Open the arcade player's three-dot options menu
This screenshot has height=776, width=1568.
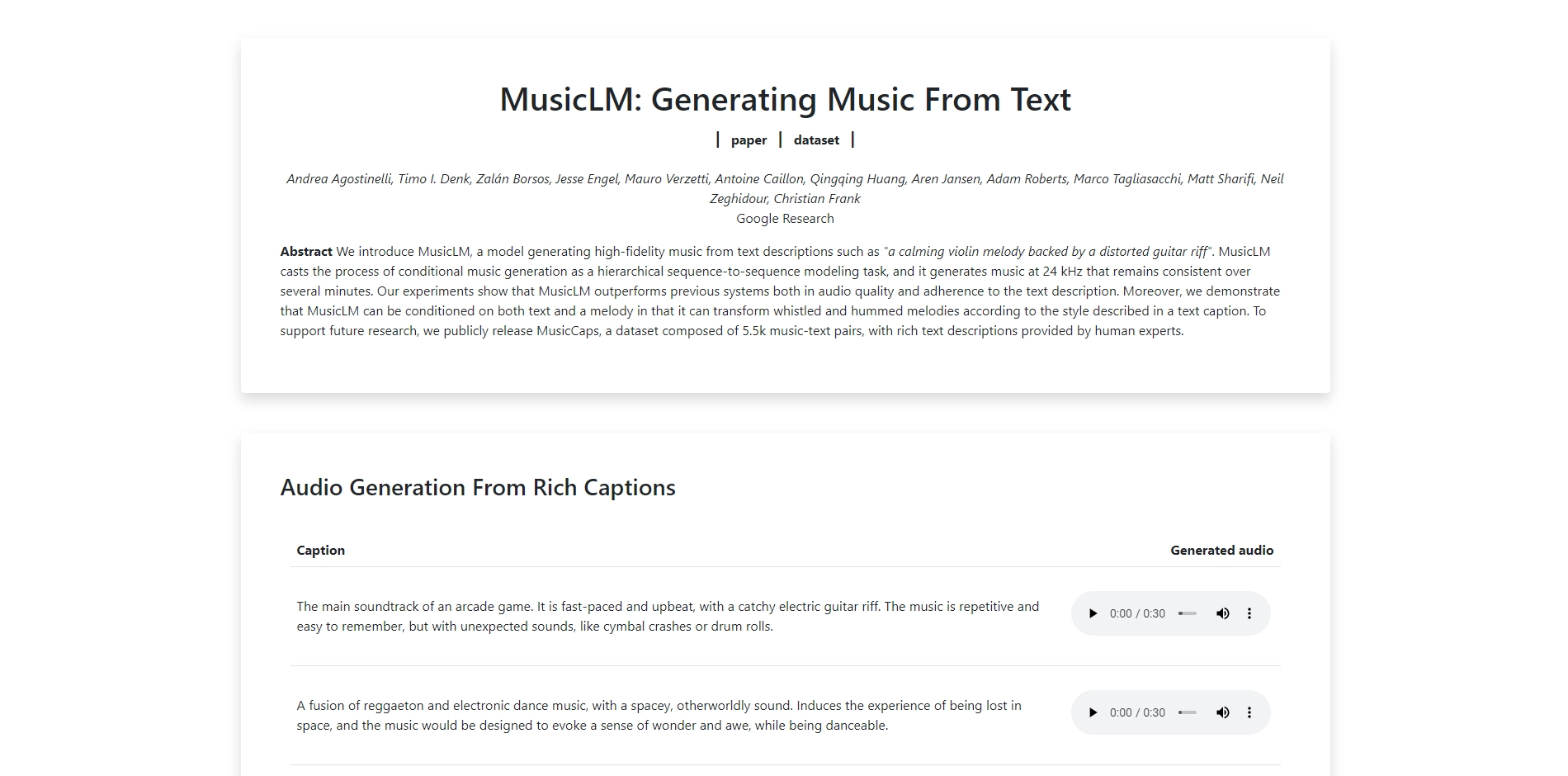(1249, 613)
